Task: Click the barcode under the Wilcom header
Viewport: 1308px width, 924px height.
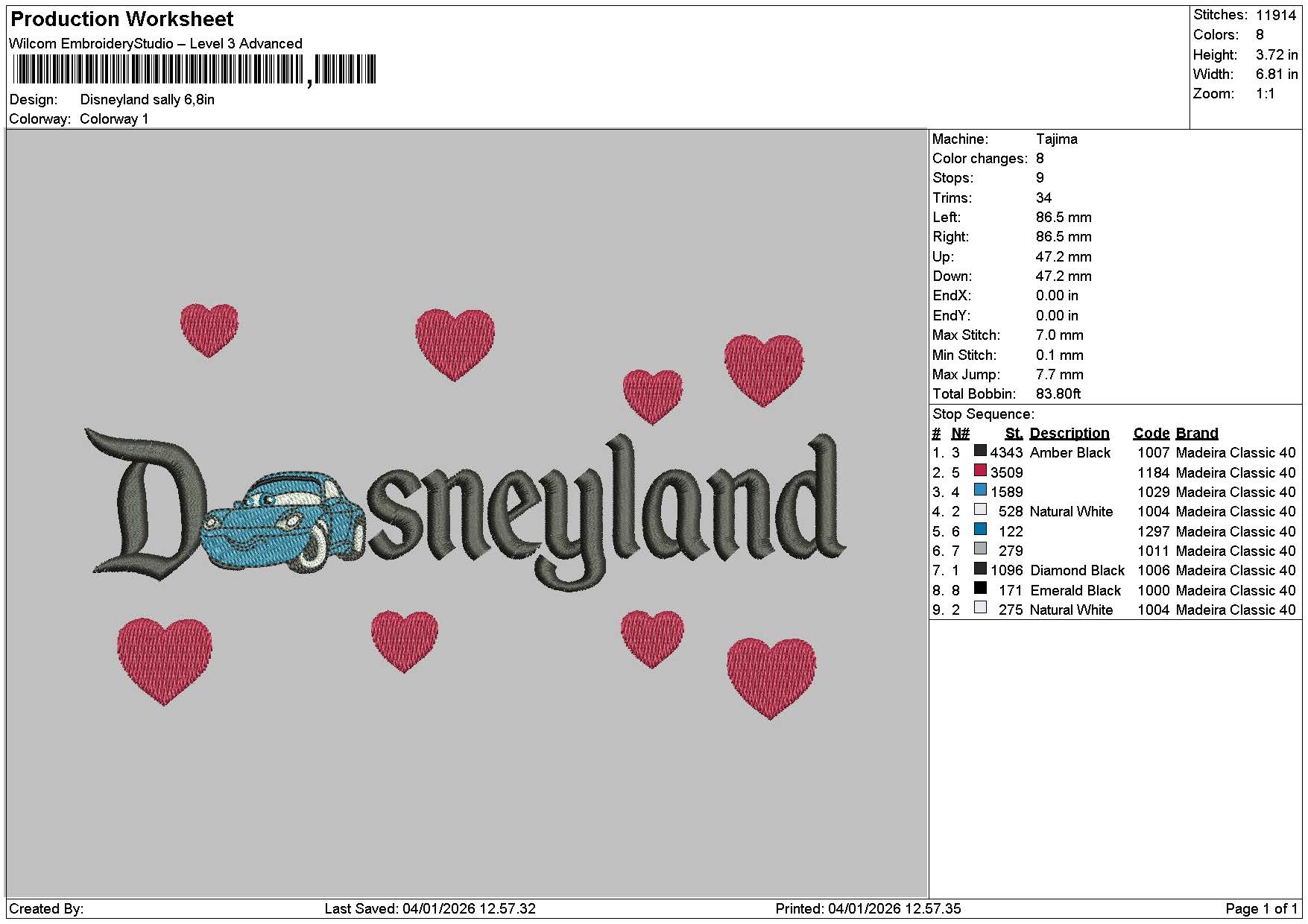Action: (194, 70)
